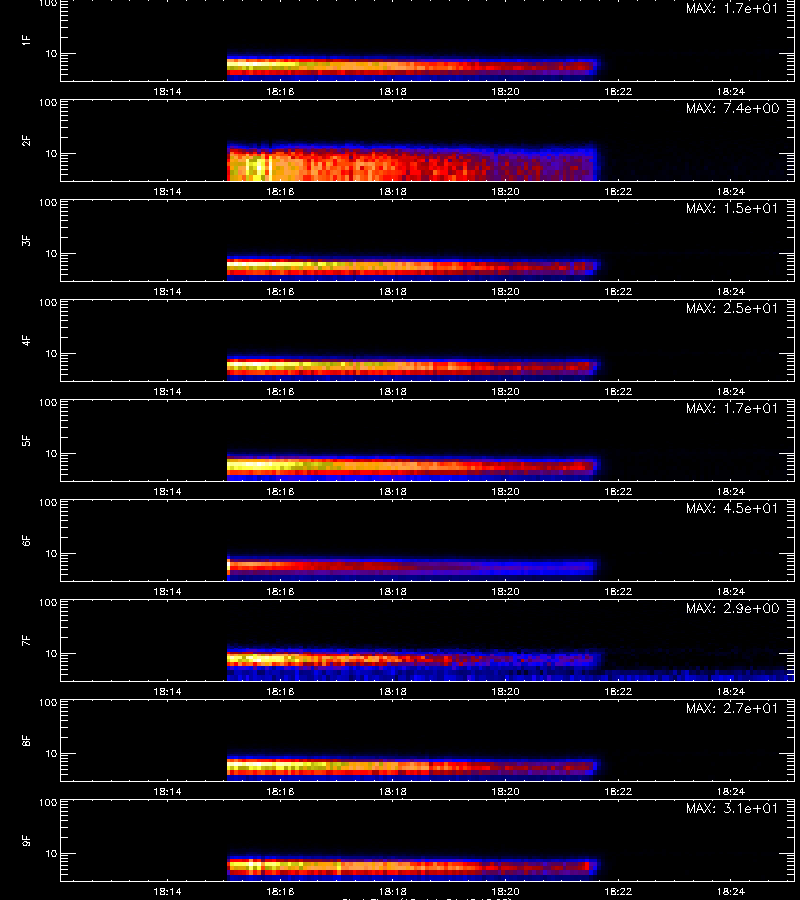Click the 18:20 tick under the 9F panel
Image resolution: width=800 pixels, height=900 pixels.
click(505, 891)
